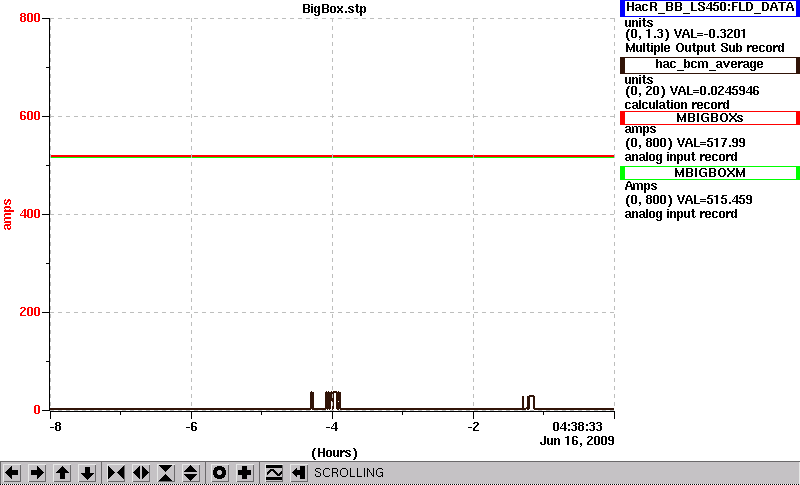
Task: Pan the graph up with the up arrow
Action: (x=62, y=473)
